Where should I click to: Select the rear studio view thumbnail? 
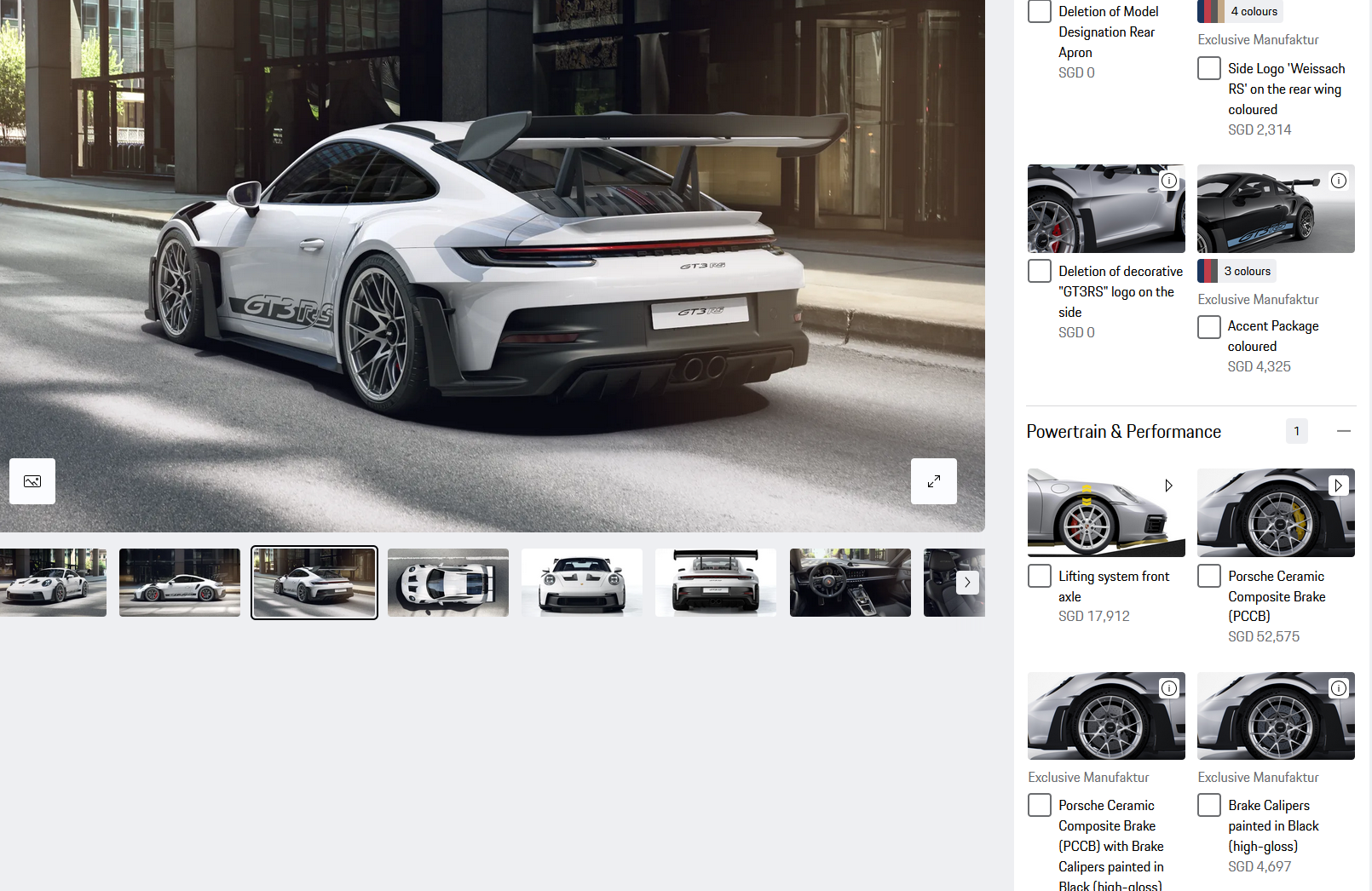pos(716,583)
